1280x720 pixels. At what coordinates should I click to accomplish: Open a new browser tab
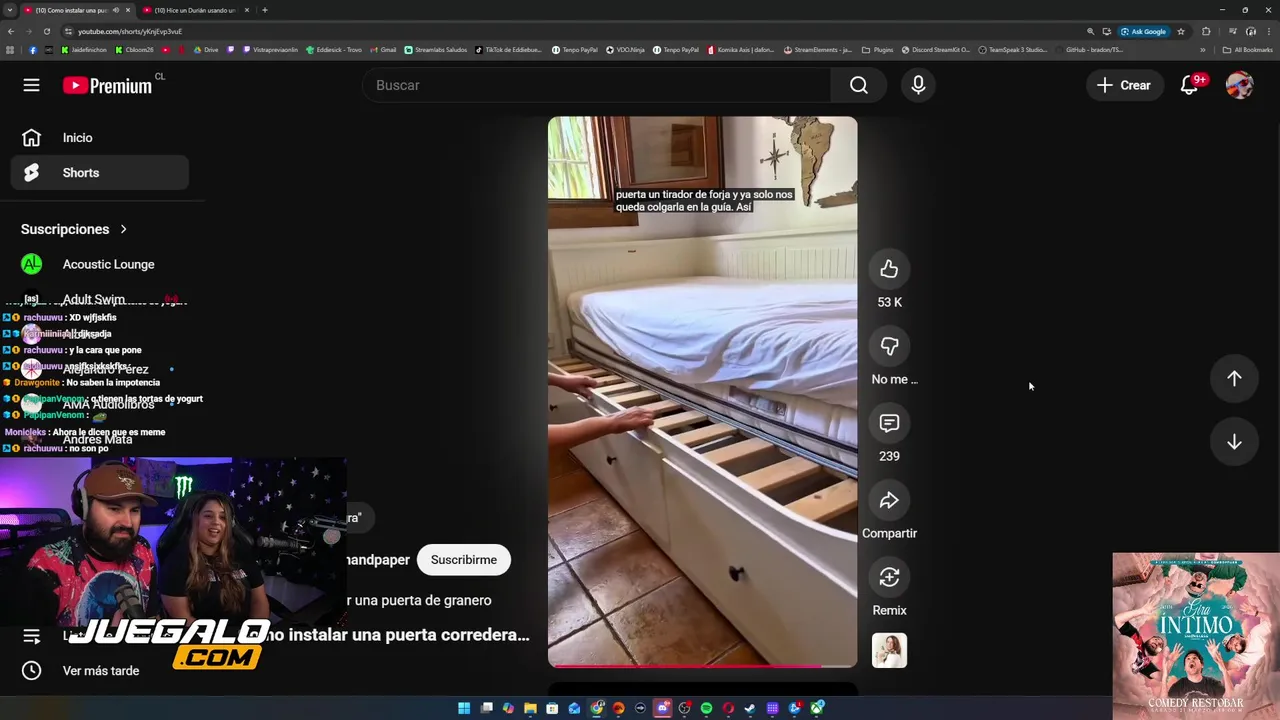pos(265,10)
